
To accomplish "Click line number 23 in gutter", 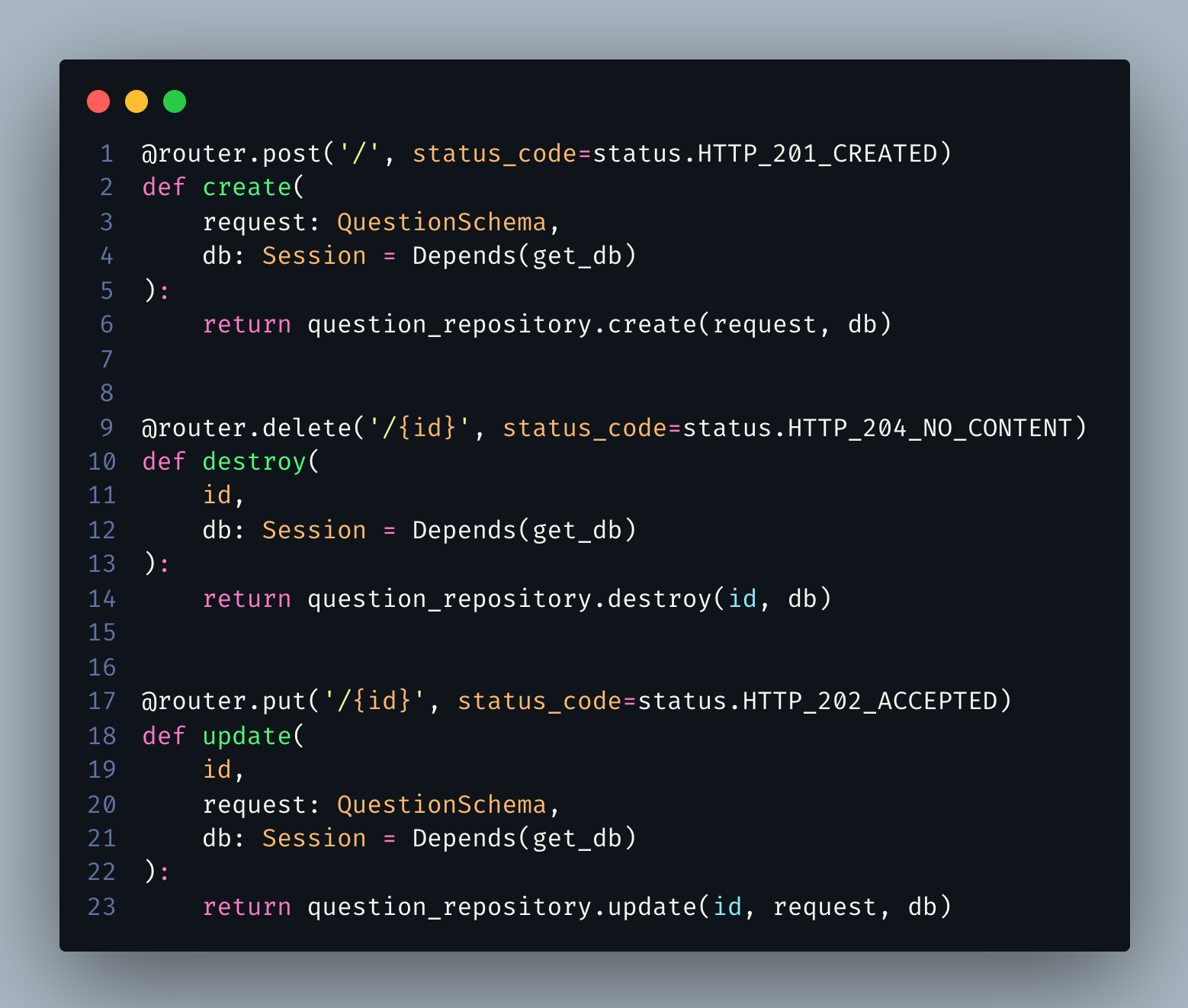I will (102, 907).
